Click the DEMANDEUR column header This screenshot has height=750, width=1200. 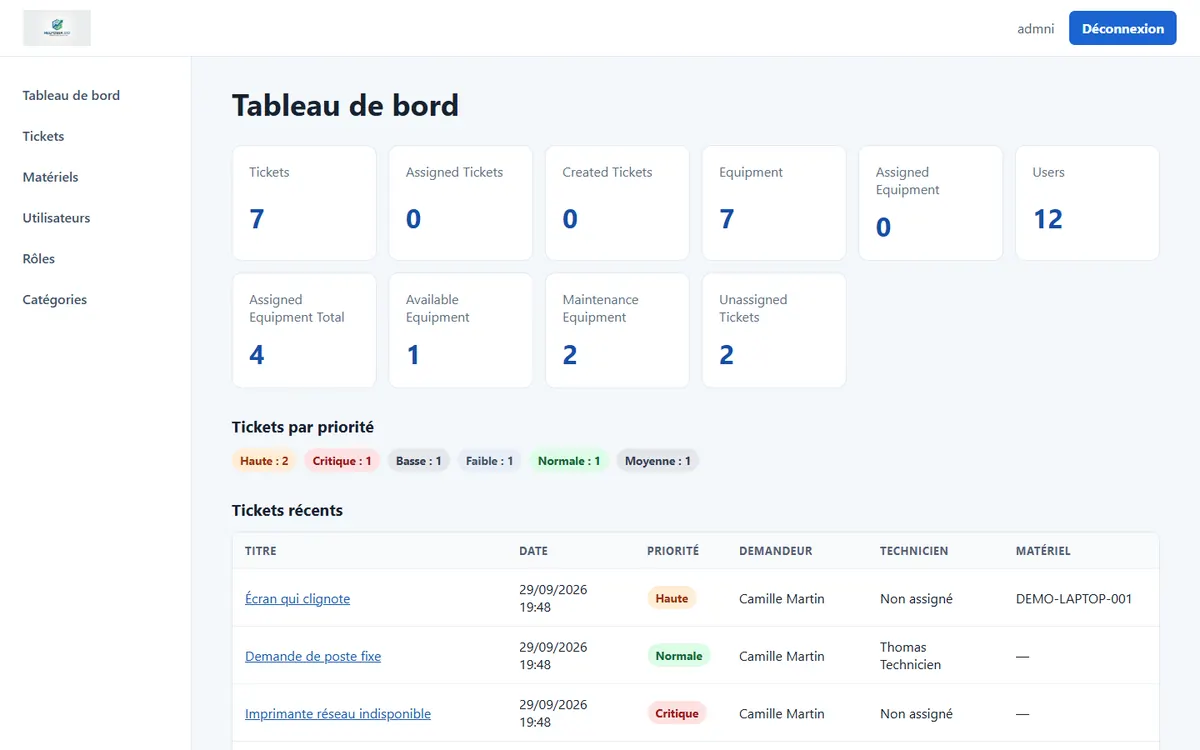[776, 551]
